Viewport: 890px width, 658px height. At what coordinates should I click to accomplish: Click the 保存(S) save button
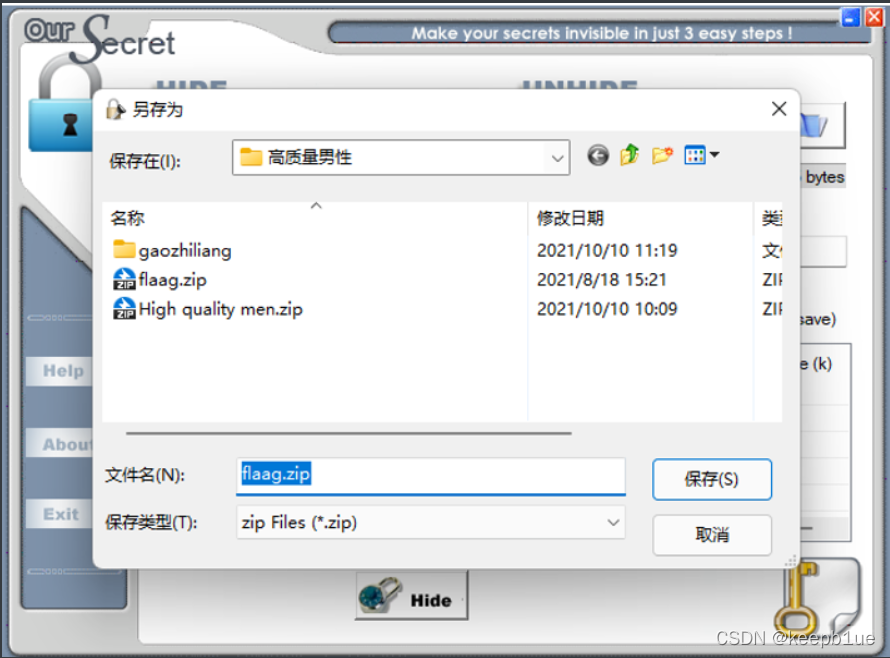(712, 480)
